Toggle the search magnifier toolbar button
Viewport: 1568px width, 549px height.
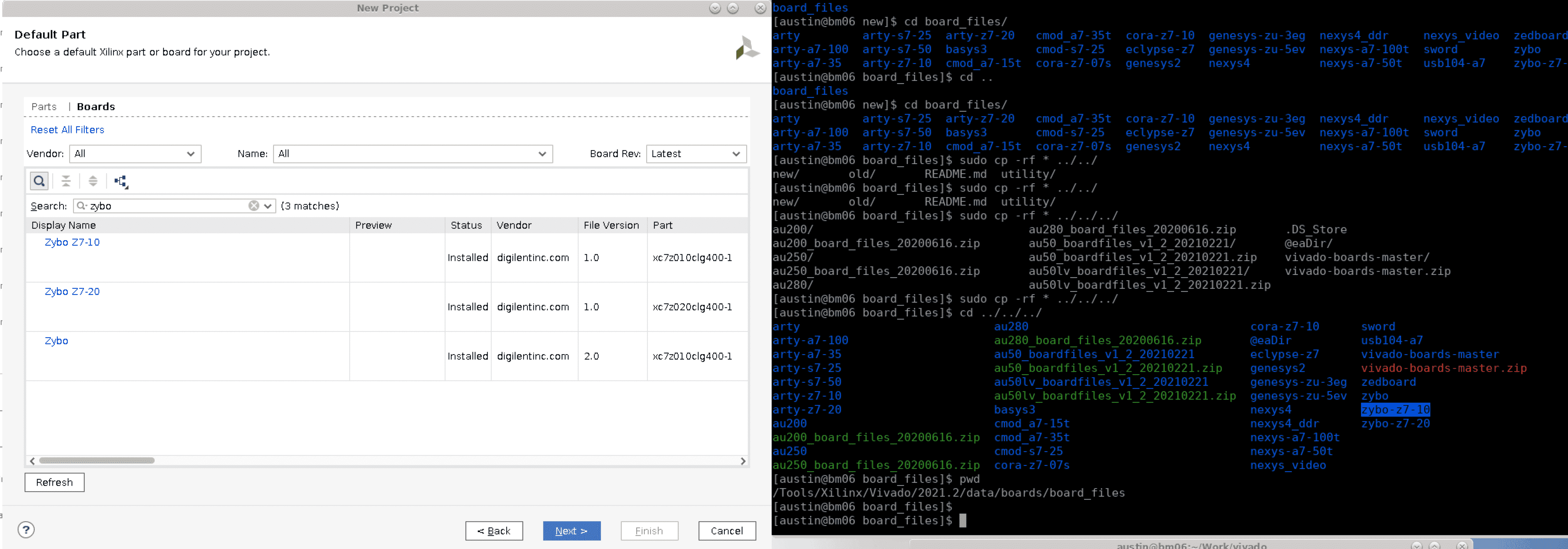click(x=39, y=181)
